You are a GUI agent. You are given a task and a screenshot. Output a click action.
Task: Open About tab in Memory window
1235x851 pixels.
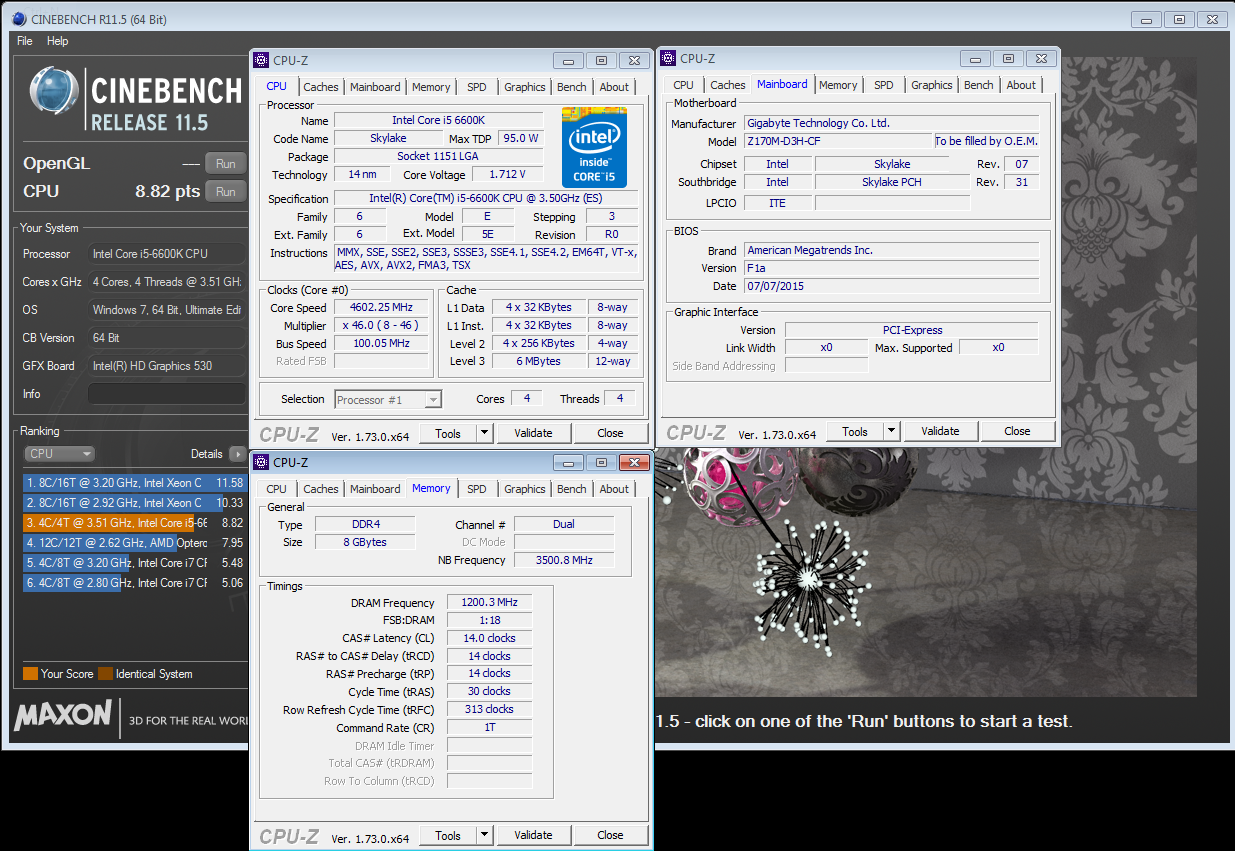[614, 489]
